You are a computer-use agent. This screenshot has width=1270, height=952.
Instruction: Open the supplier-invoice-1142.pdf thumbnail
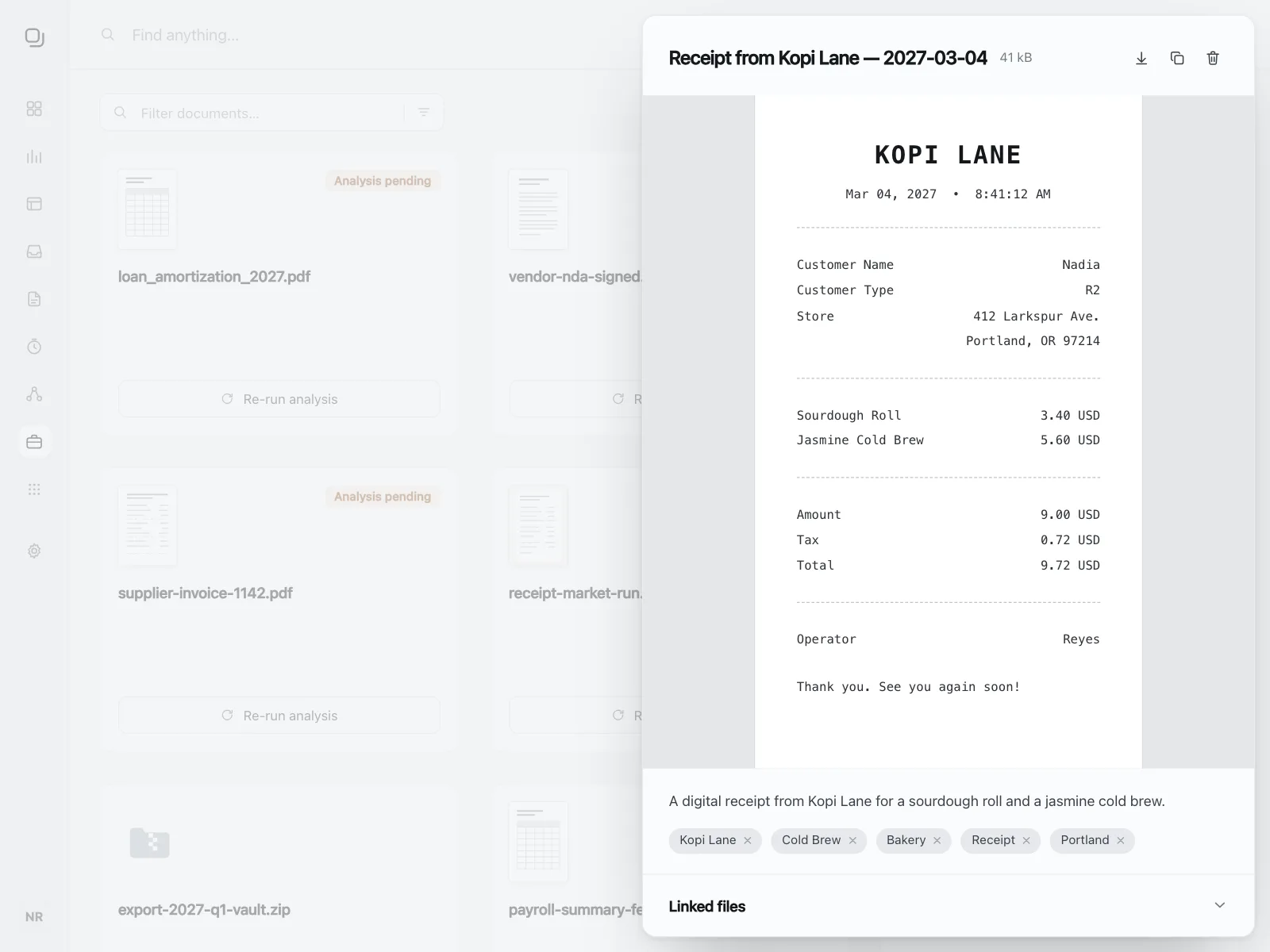coord(148,525)
